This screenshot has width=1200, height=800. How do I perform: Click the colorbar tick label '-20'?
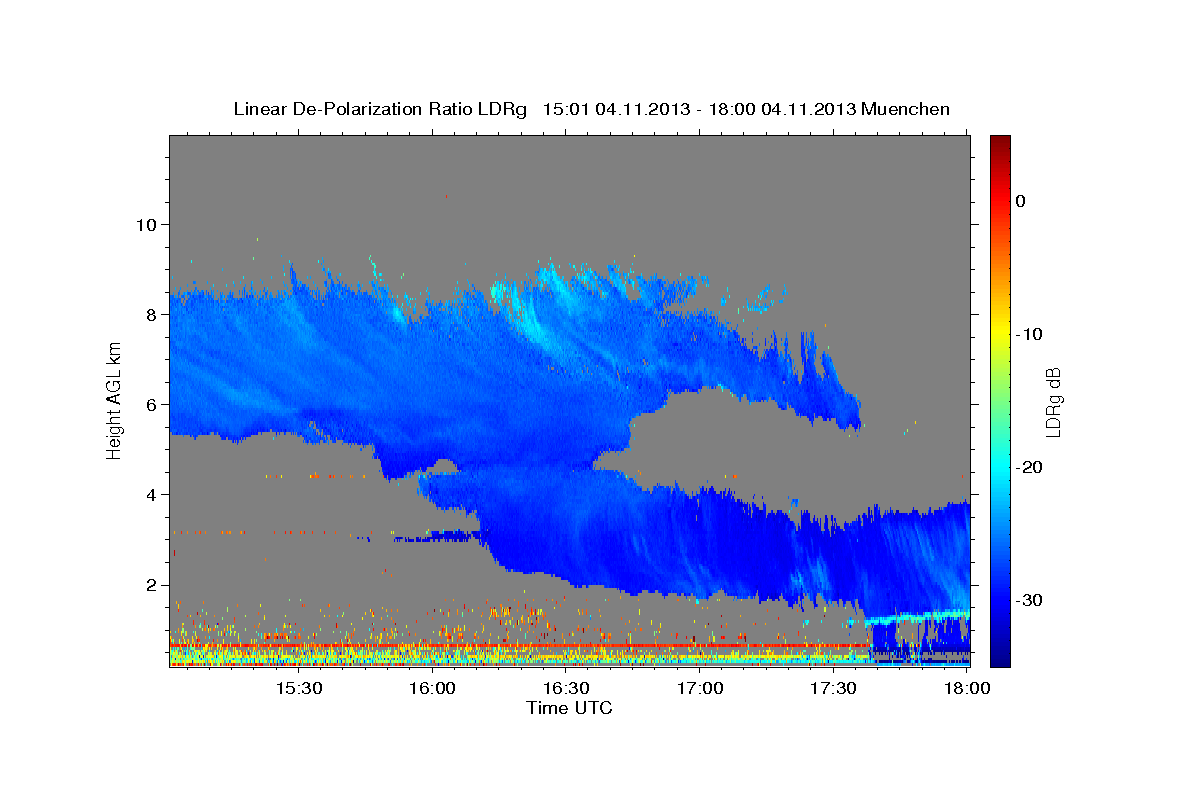[1029, 467]
